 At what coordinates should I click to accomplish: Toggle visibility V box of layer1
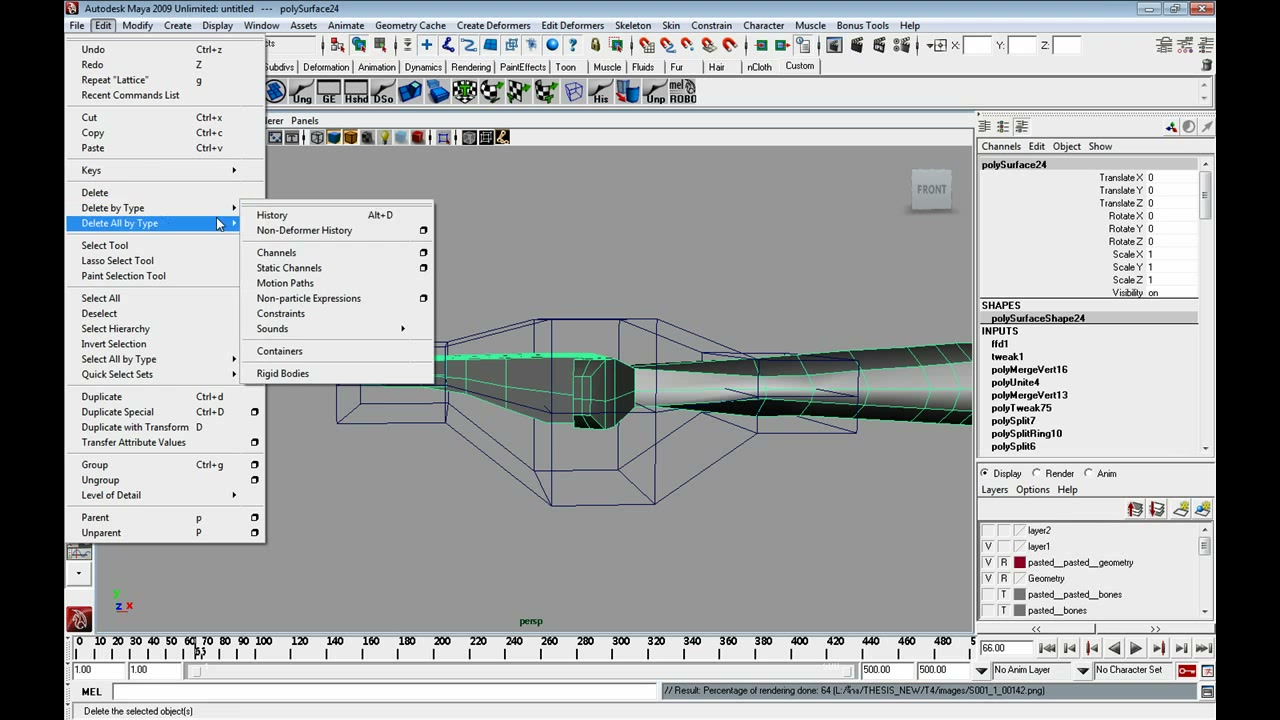[x=988, y=547]
